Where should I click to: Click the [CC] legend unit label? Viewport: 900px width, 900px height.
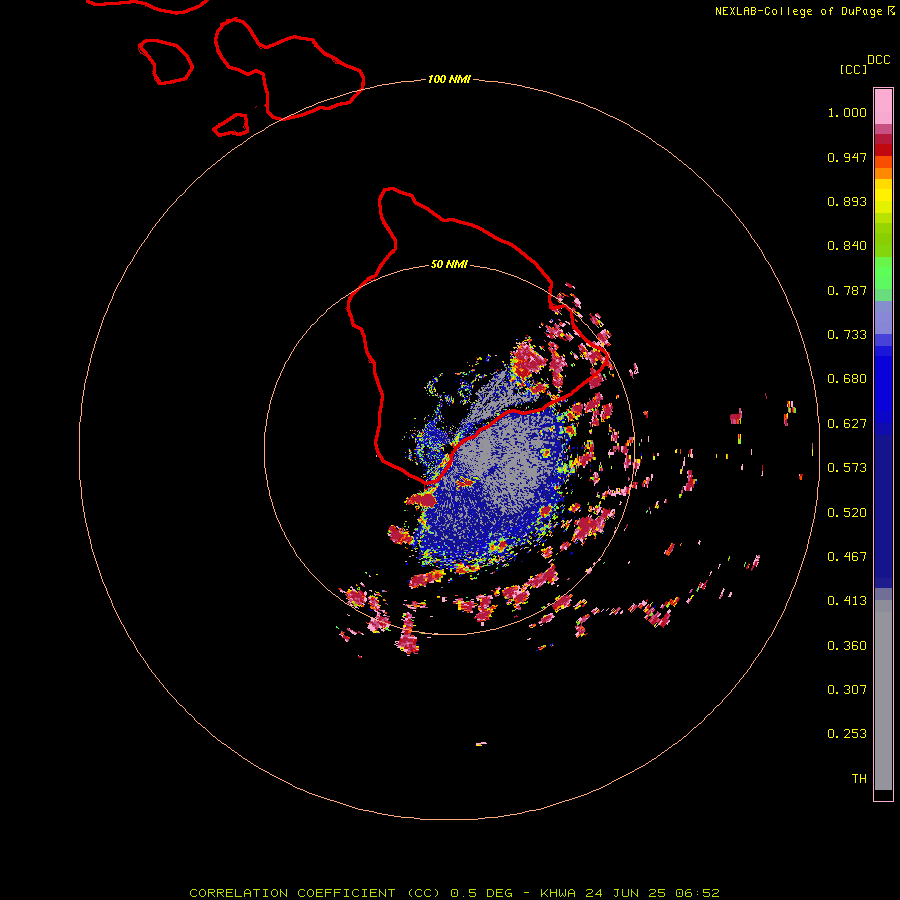[x=853, y=69]
